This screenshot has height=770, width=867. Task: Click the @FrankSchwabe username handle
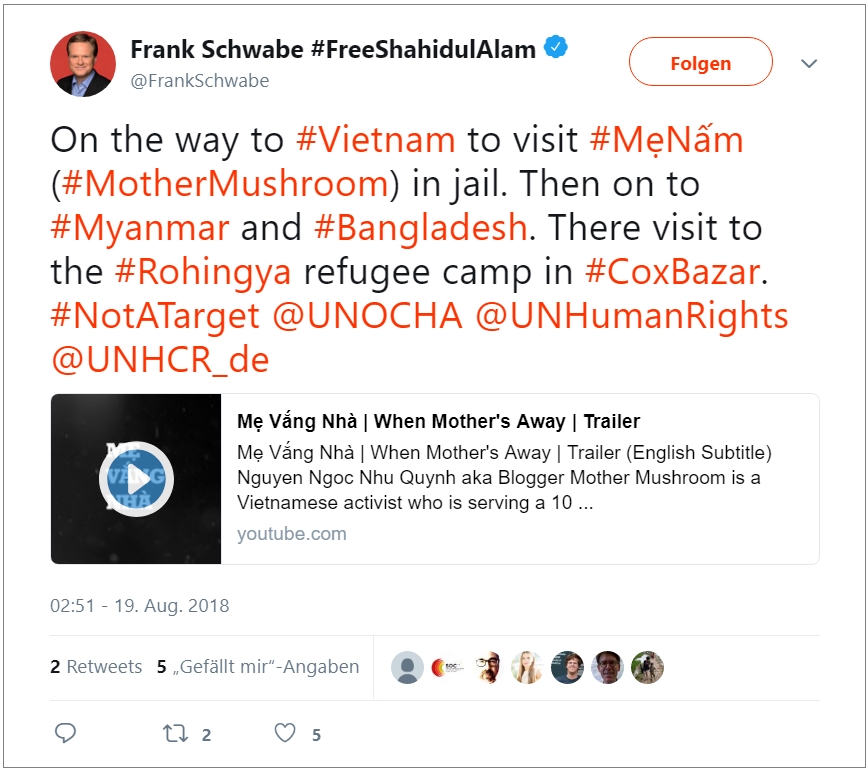coord(200,81)
